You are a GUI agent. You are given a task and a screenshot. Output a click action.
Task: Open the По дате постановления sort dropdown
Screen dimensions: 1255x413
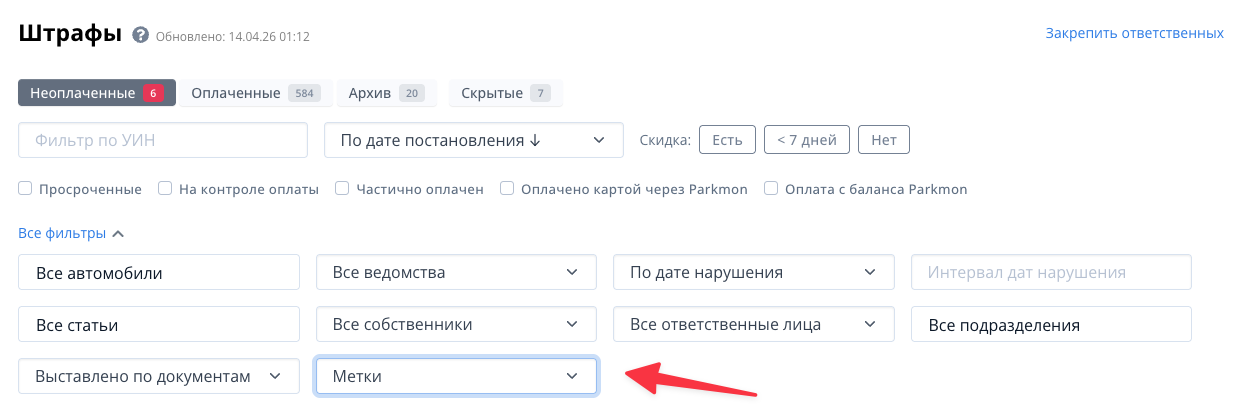pos(473,140)
